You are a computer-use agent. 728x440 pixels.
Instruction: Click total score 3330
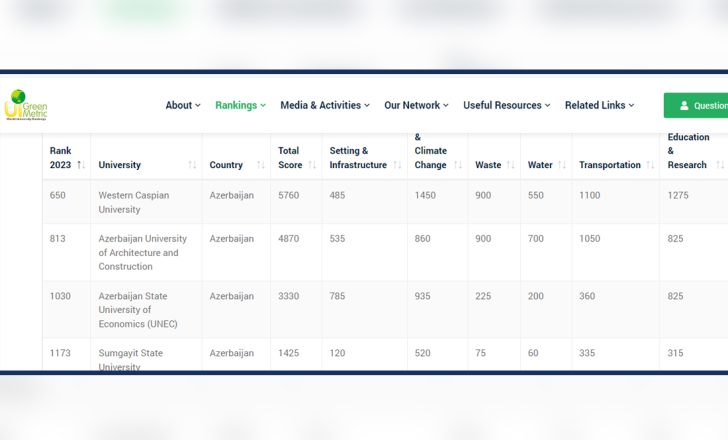click(x=288, y=296)
